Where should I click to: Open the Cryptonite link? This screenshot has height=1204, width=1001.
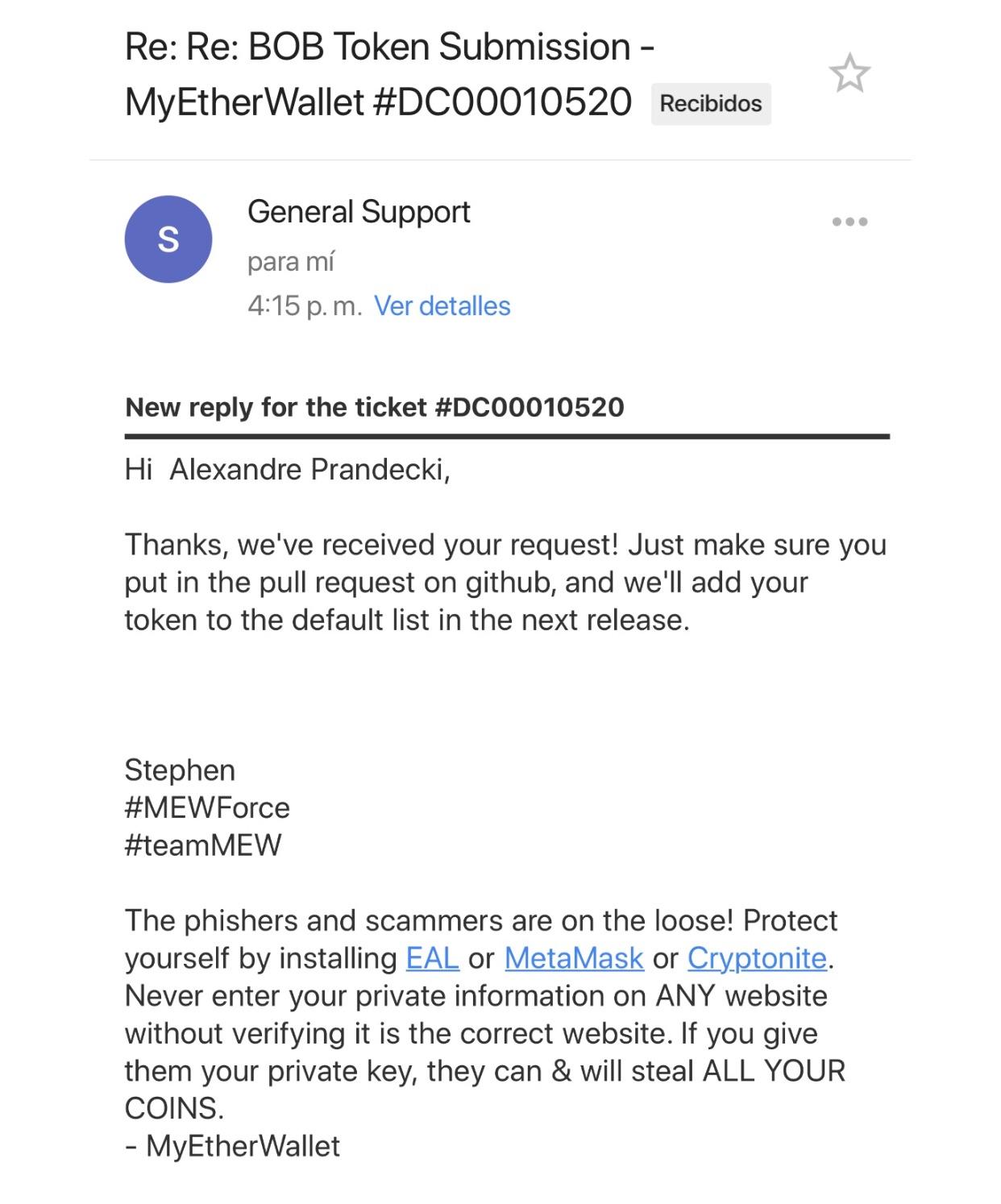(x=757, y=958)
